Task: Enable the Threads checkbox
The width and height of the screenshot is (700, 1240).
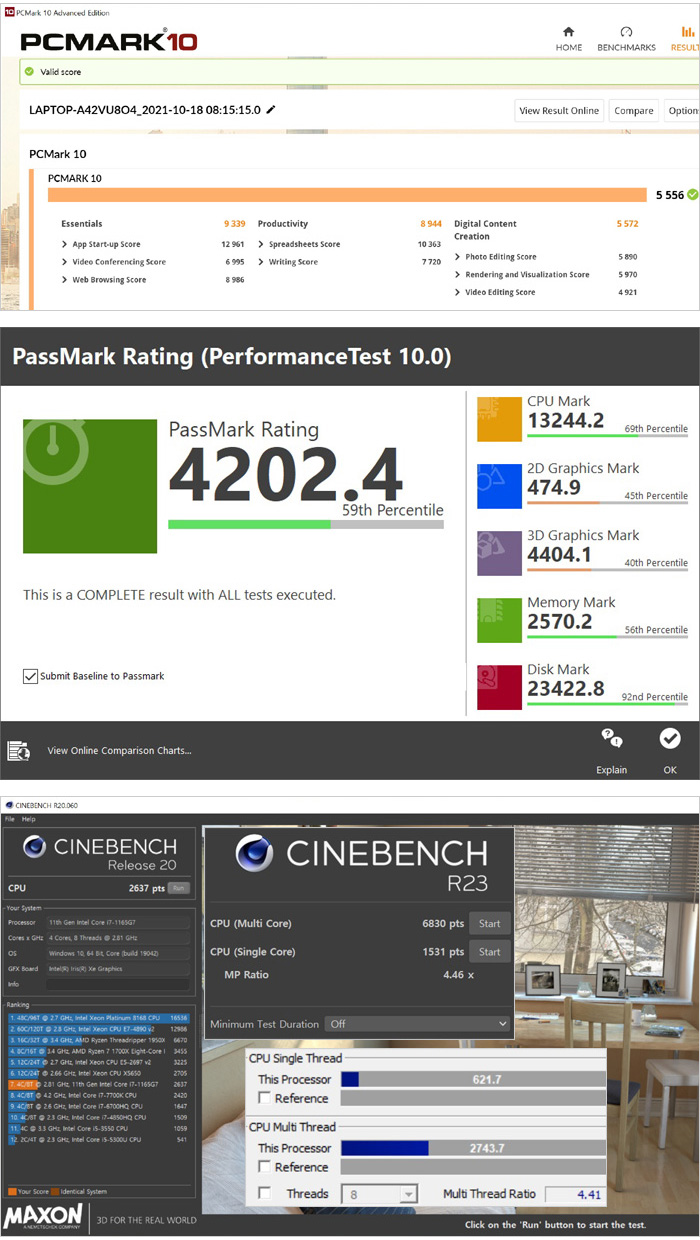Action: click(265, 1193)
